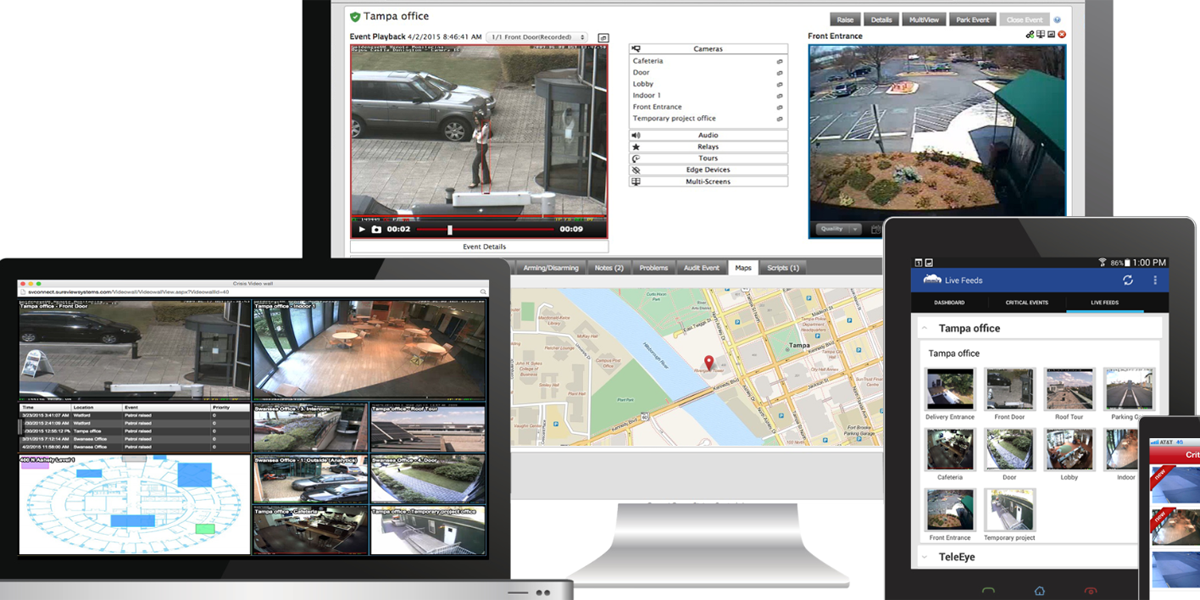Click the Park Event button
Viewport: 1200px width, 600px height.
972,18
